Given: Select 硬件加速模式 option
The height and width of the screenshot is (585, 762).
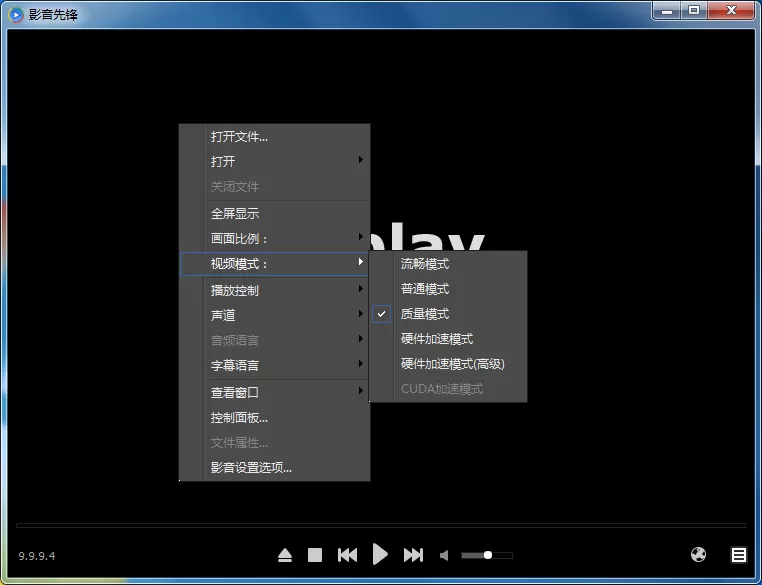Looking at the screenshot, I should click(x=449, y=339).
